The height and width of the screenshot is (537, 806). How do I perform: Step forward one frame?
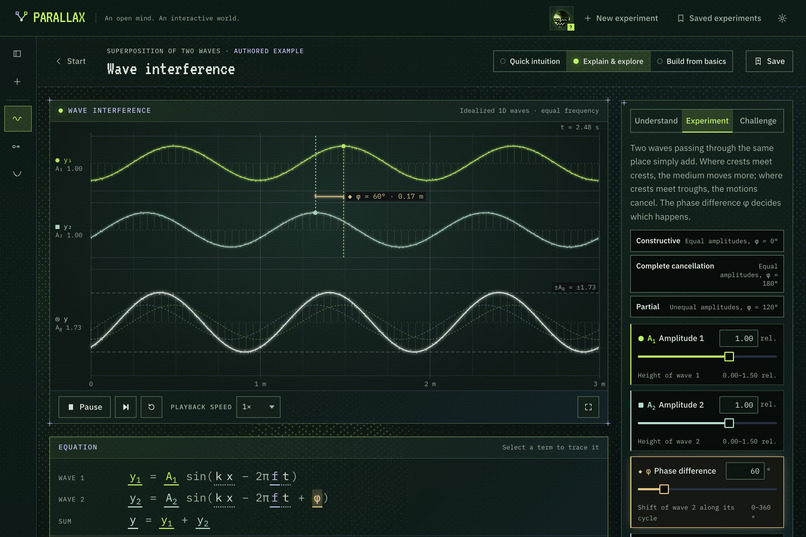coord(125,407)
